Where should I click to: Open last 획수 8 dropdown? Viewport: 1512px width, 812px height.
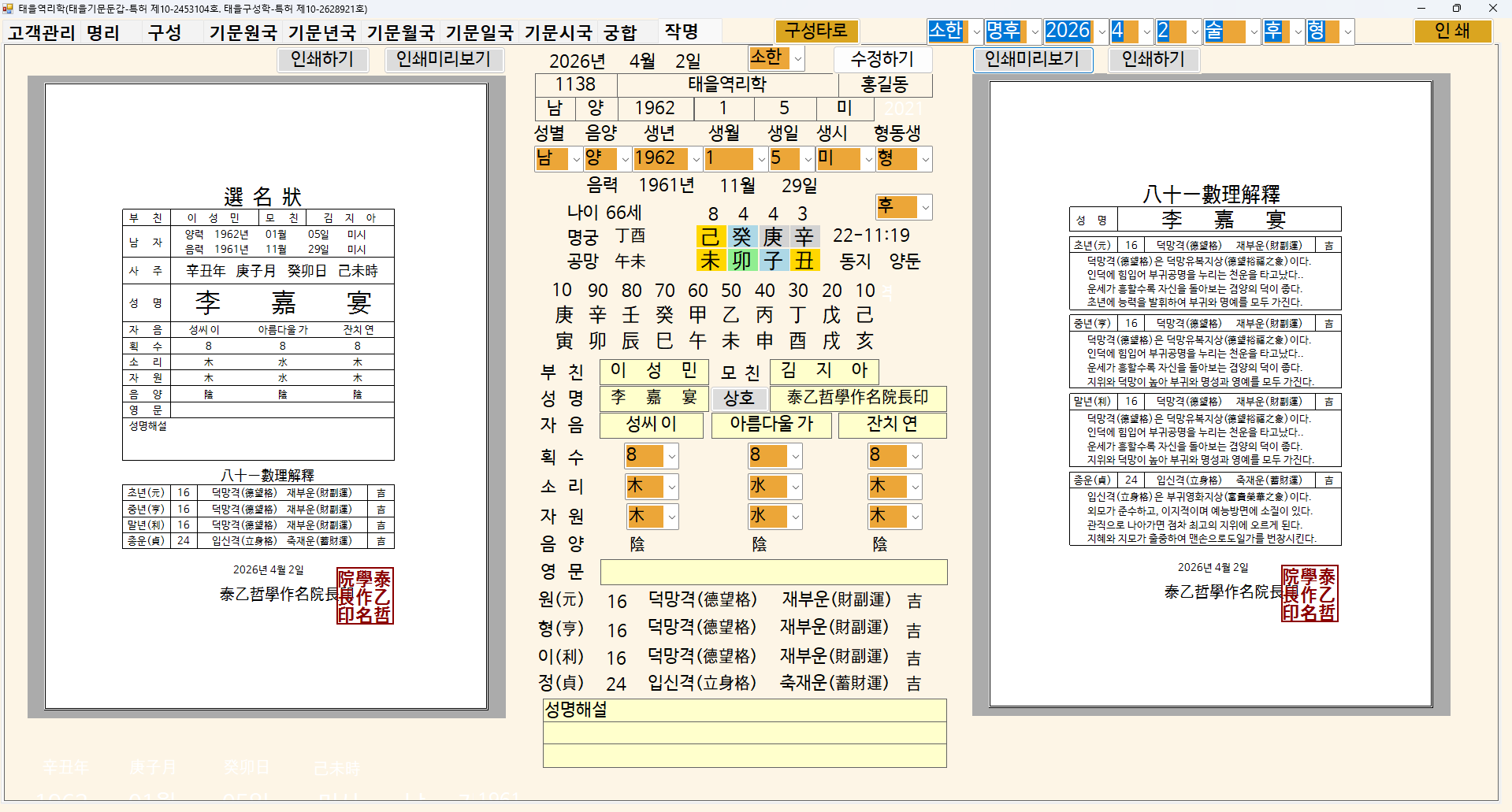pyautogui.click(x=915, y=456)
